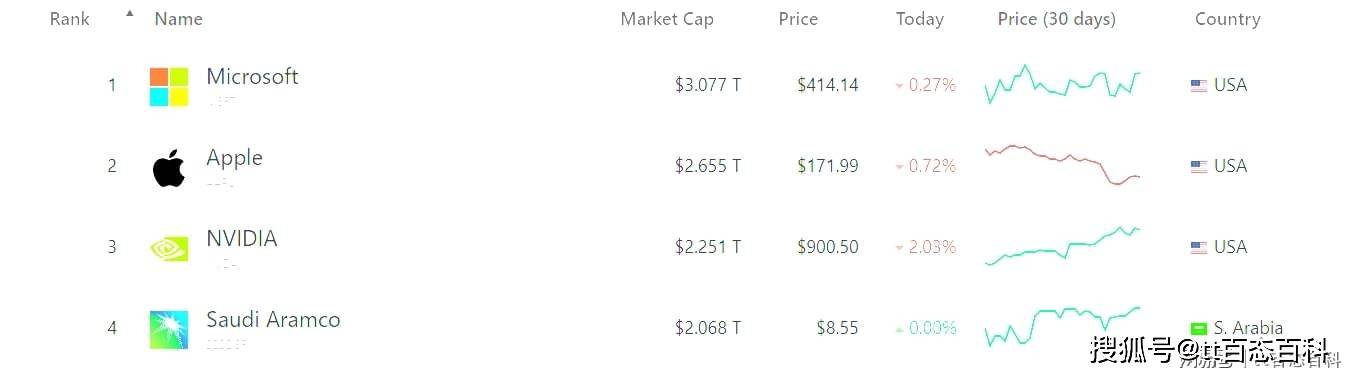
Task: Open NVIDIA 30-day price chart
Action: (x=1062, y=246)
